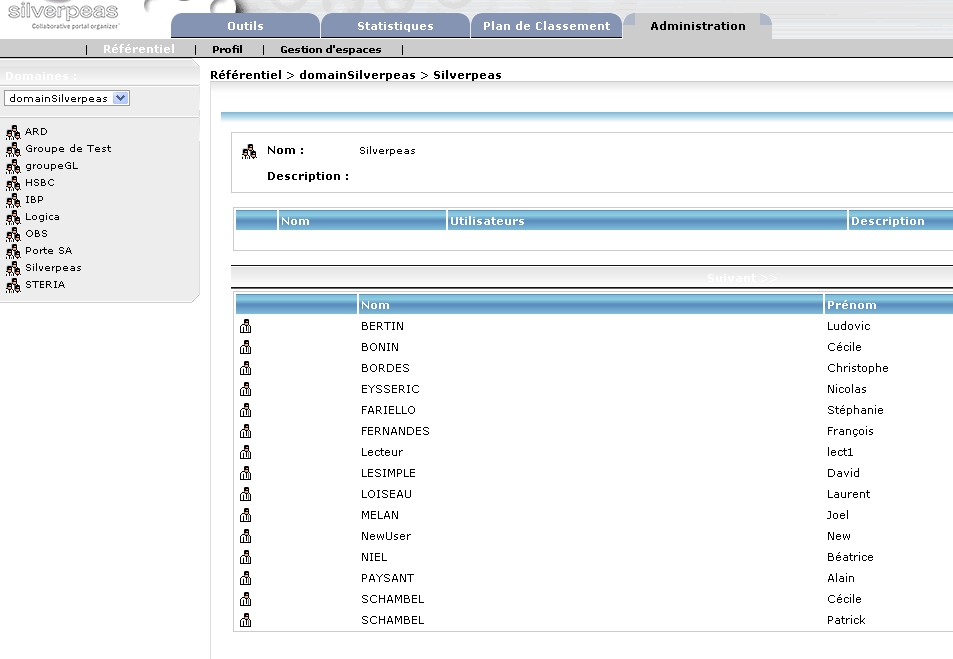This screenshot has height=659, width=953.
Task: Click the user icon in FERNANDES row
Action: coord(246,431)
